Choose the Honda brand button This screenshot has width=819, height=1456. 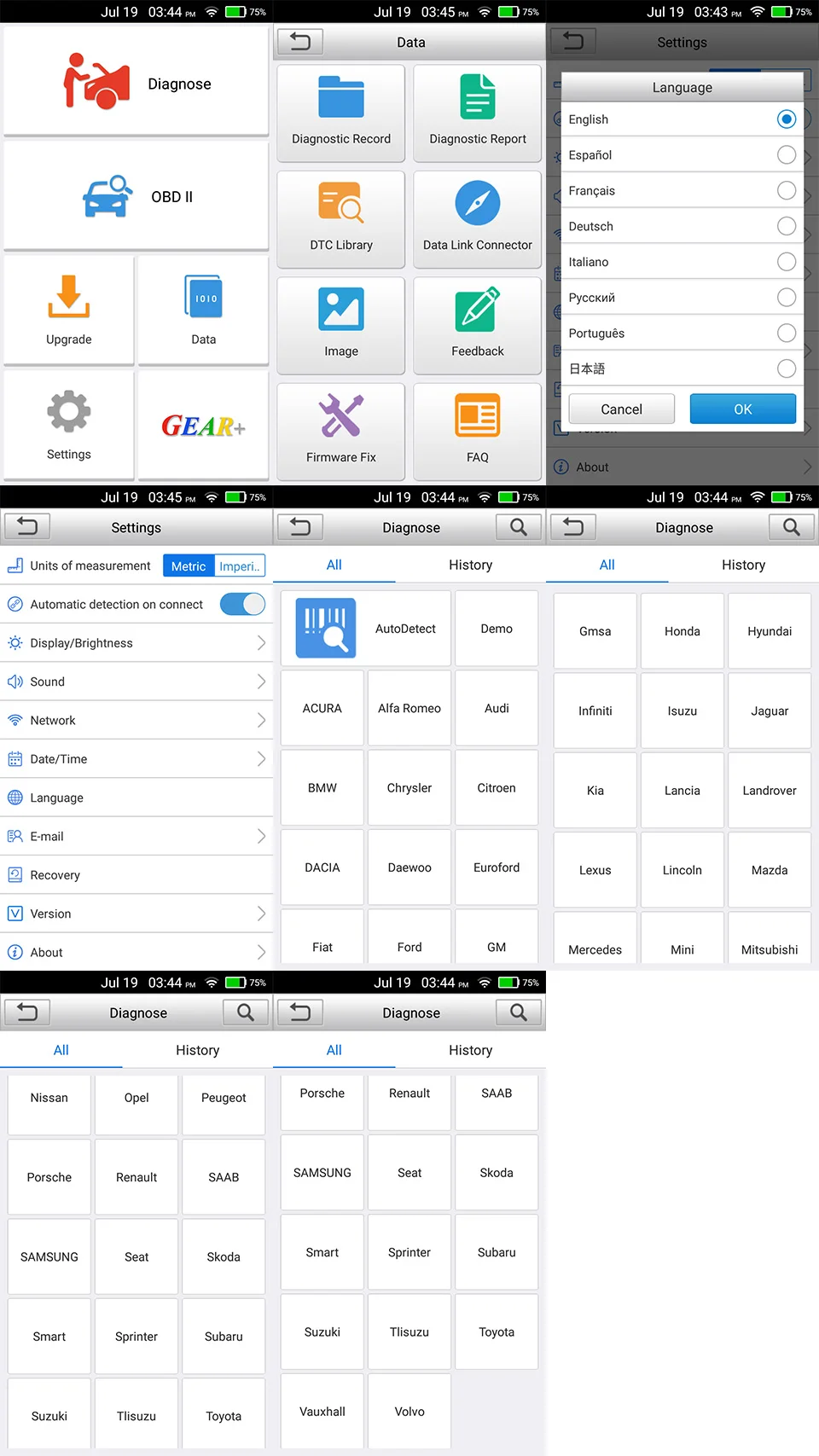click(682, 631)
